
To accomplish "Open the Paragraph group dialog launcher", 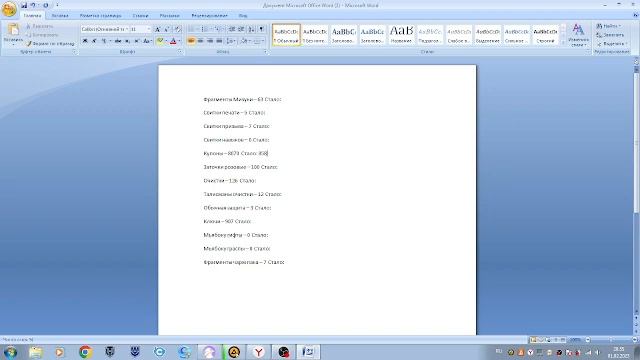I will click(266, 52).
